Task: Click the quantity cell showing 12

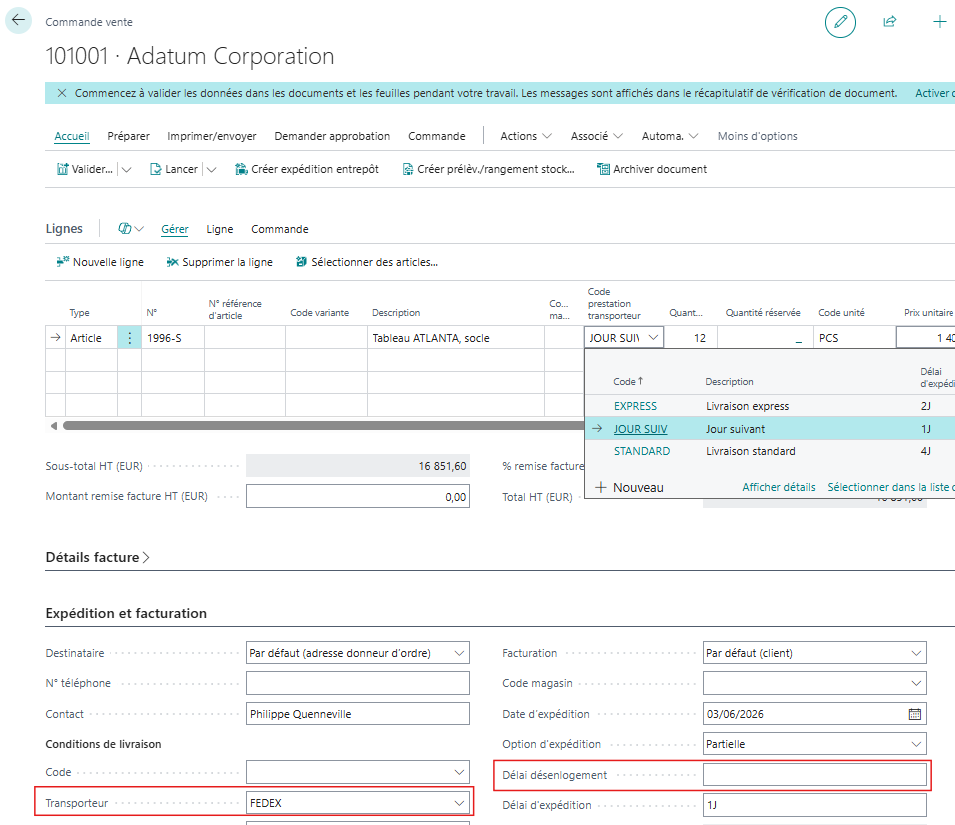Action: point(691,338)
